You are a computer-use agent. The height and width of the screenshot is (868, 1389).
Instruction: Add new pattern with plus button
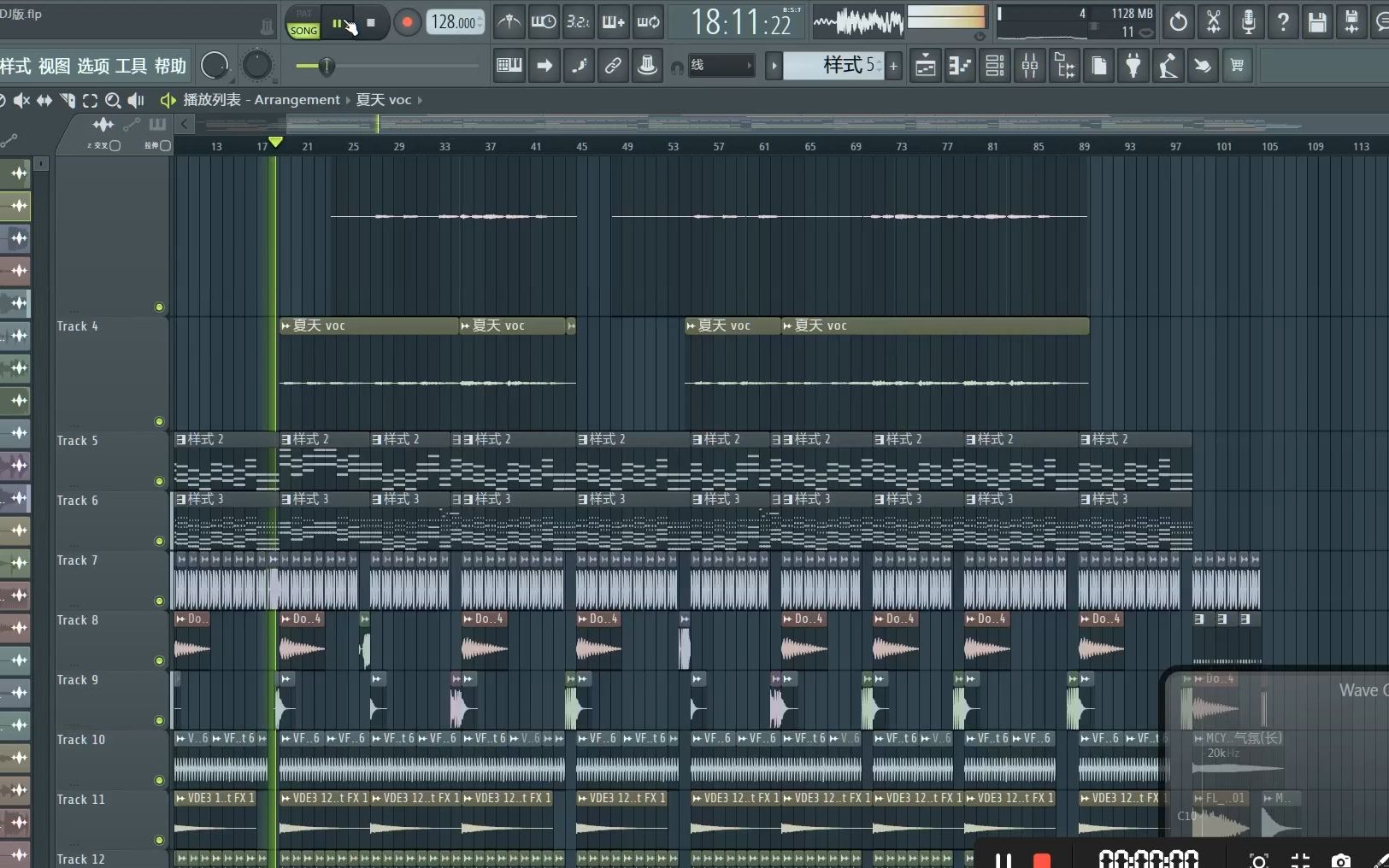893,65
